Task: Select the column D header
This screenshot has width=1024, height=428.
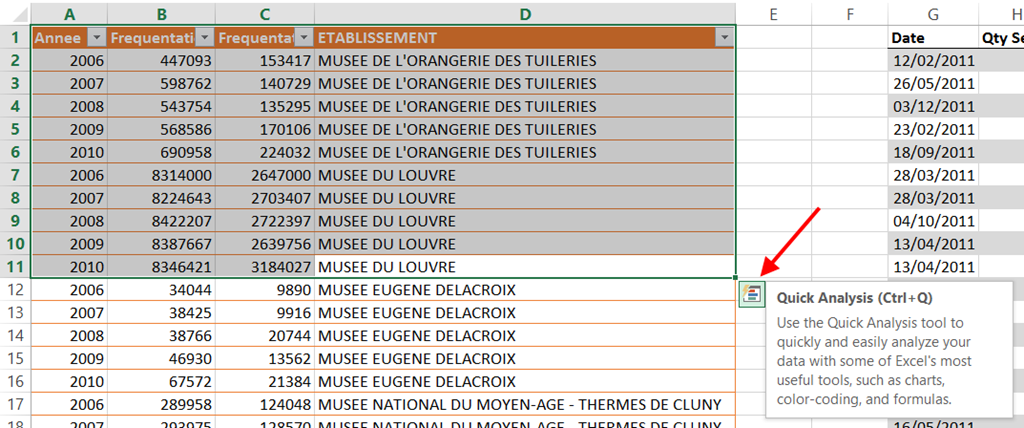Action: click(x=524, y=13)
